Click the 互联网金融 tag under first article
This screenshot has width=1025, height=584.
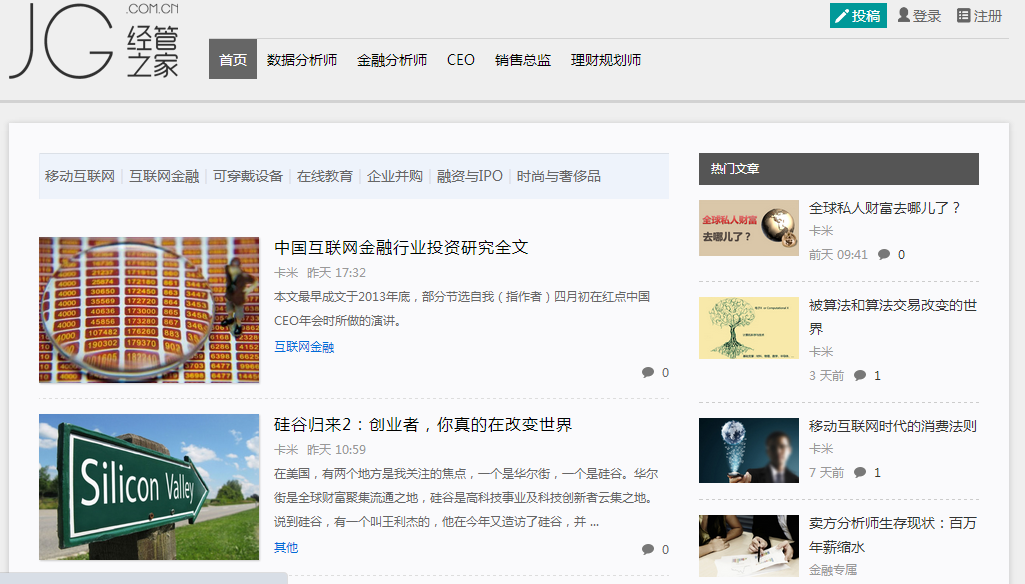[304, 347]
